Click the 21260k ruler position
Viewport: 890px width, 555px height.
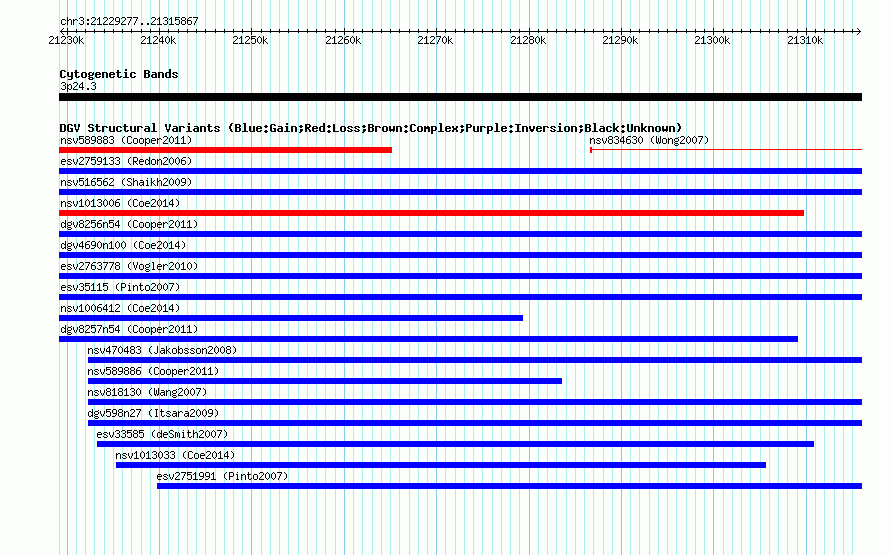(x=343, y=40)
